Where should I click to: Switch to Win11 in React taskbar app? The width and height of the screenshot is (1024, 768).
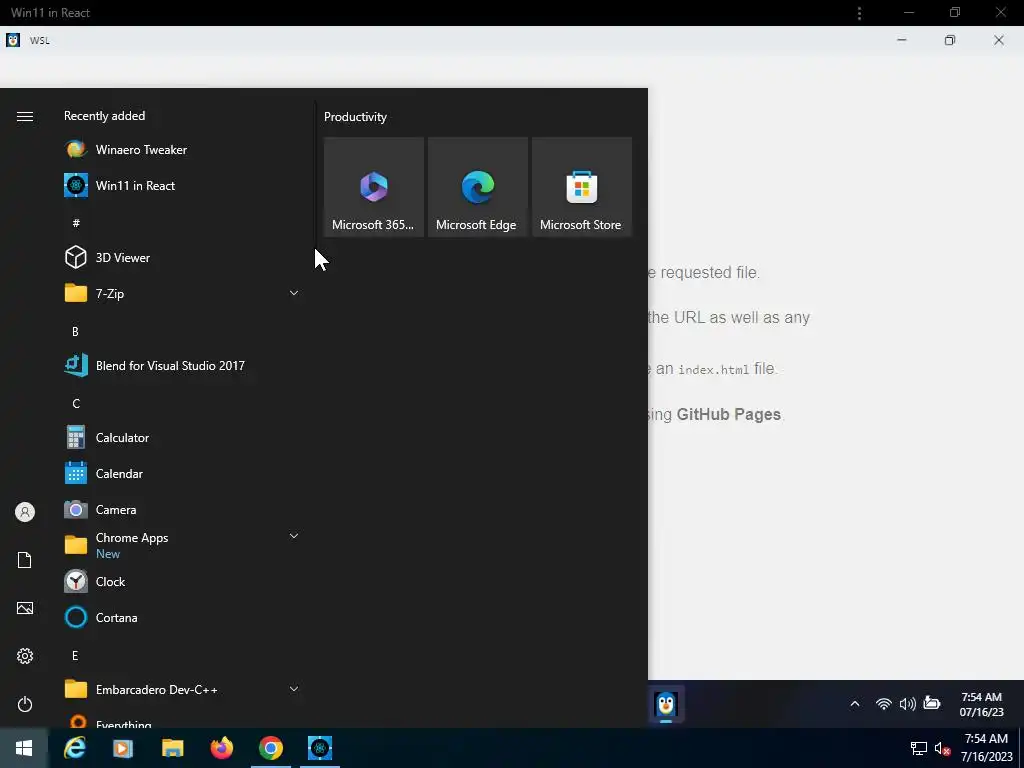[x=320, y=748]
